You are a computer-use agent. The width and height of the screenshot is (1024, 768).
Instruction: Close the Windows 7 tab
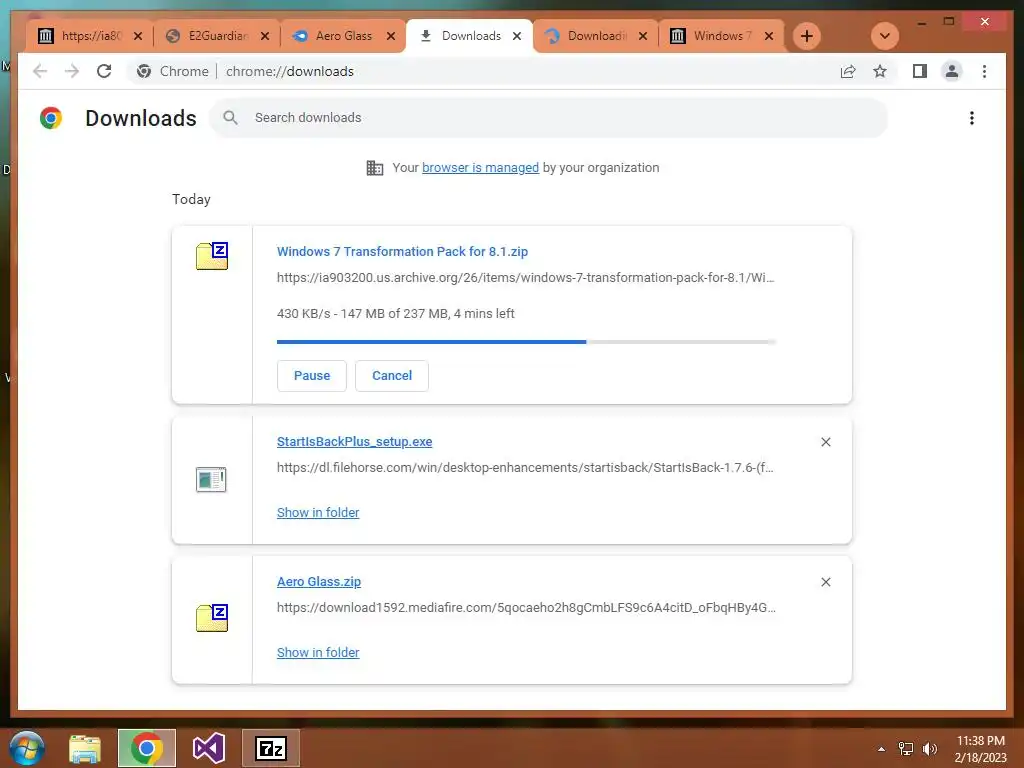point(769,36)
